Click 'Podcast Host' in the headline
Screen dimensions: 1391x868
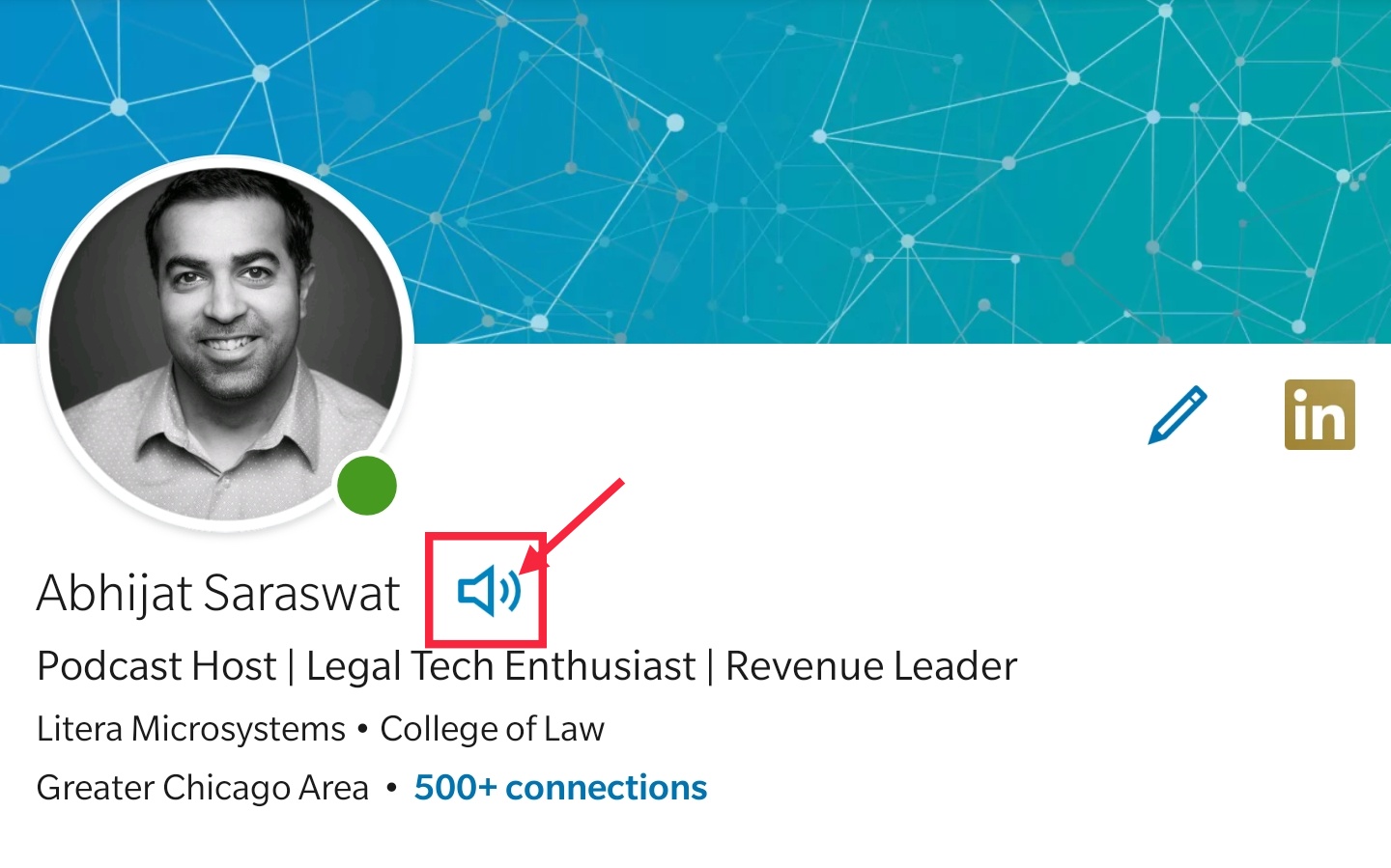[156, 666]
